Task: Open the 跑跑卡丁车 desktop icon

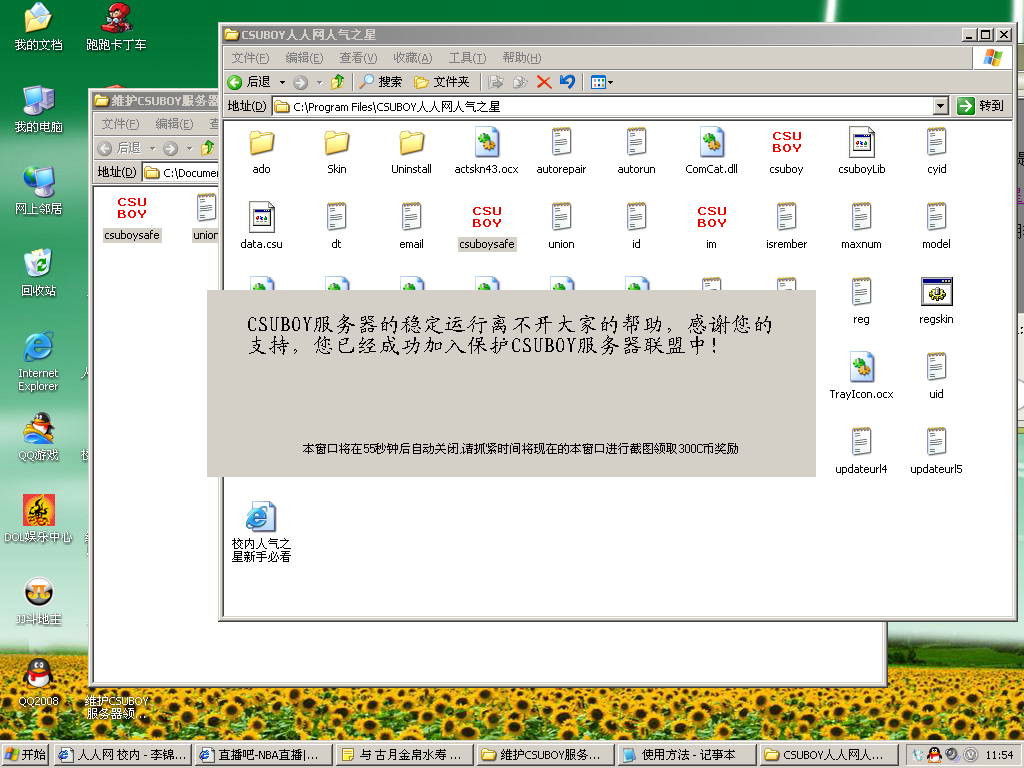Action: (116, 27)
